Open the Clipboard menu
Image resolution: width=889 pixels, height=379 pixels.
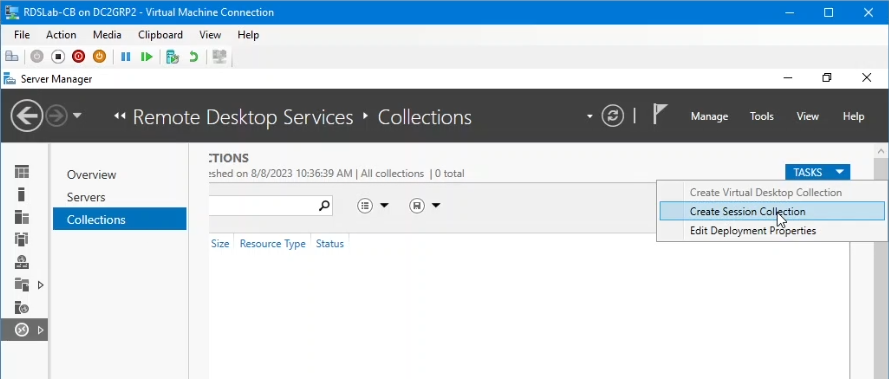coord(160,35)
